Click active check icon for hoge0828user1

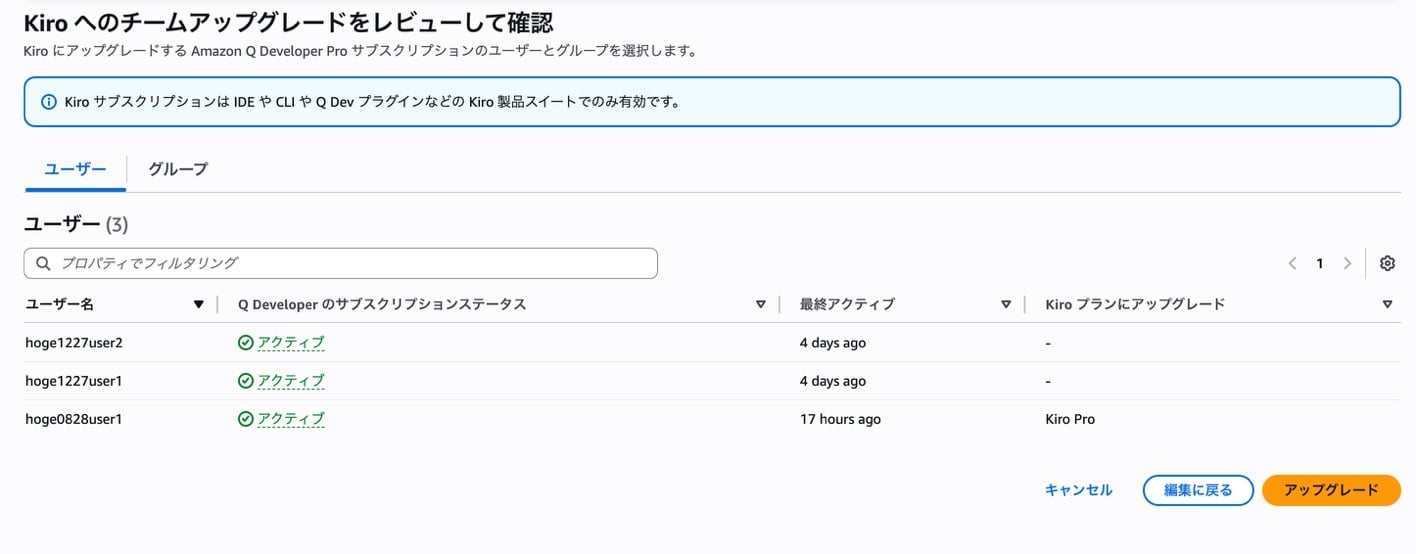coord(245,419)
